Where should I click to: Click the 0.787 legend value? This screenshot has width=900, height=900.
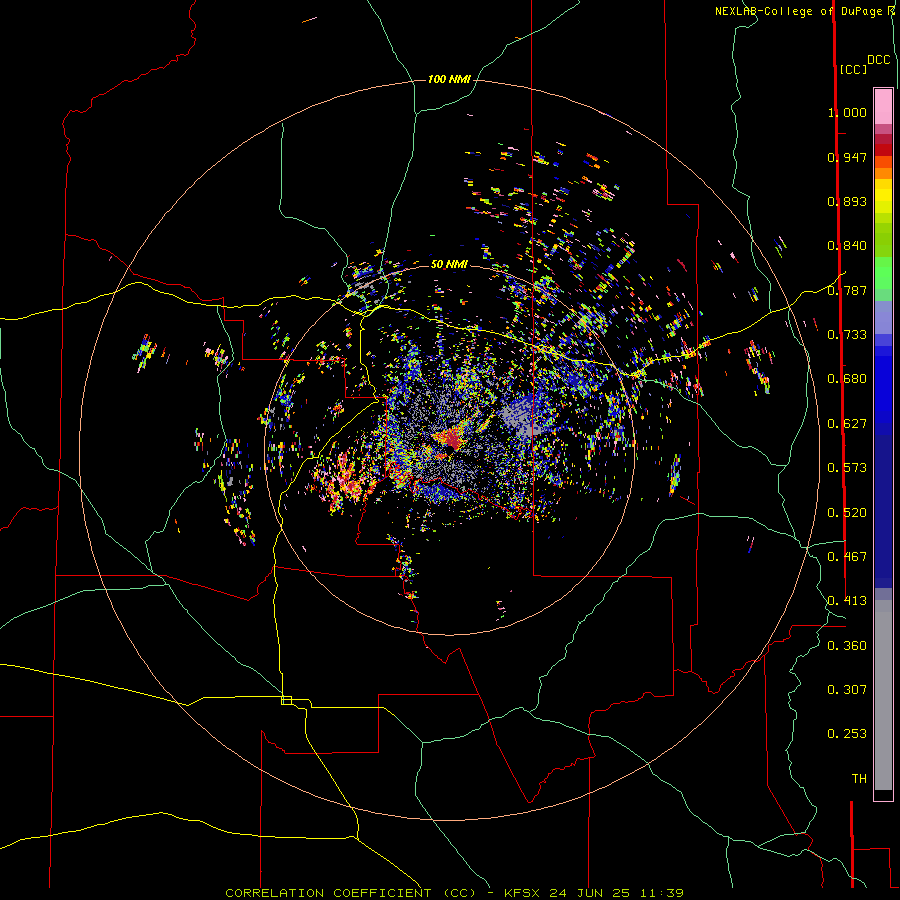point(847,290)
